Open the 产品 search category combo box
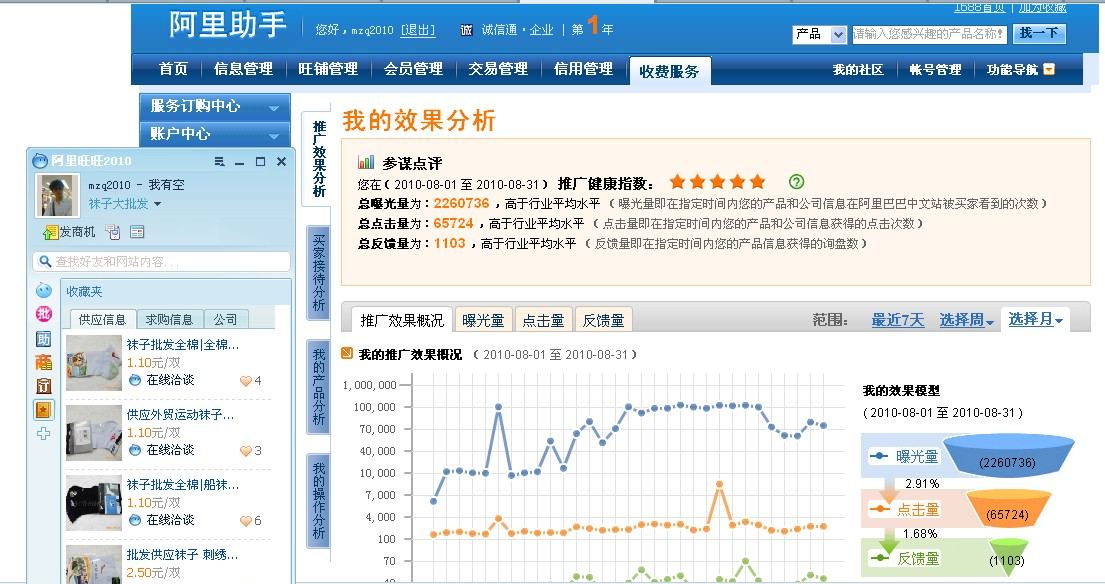This screenshot has height=584, width=1105. [x=819, y=34]
